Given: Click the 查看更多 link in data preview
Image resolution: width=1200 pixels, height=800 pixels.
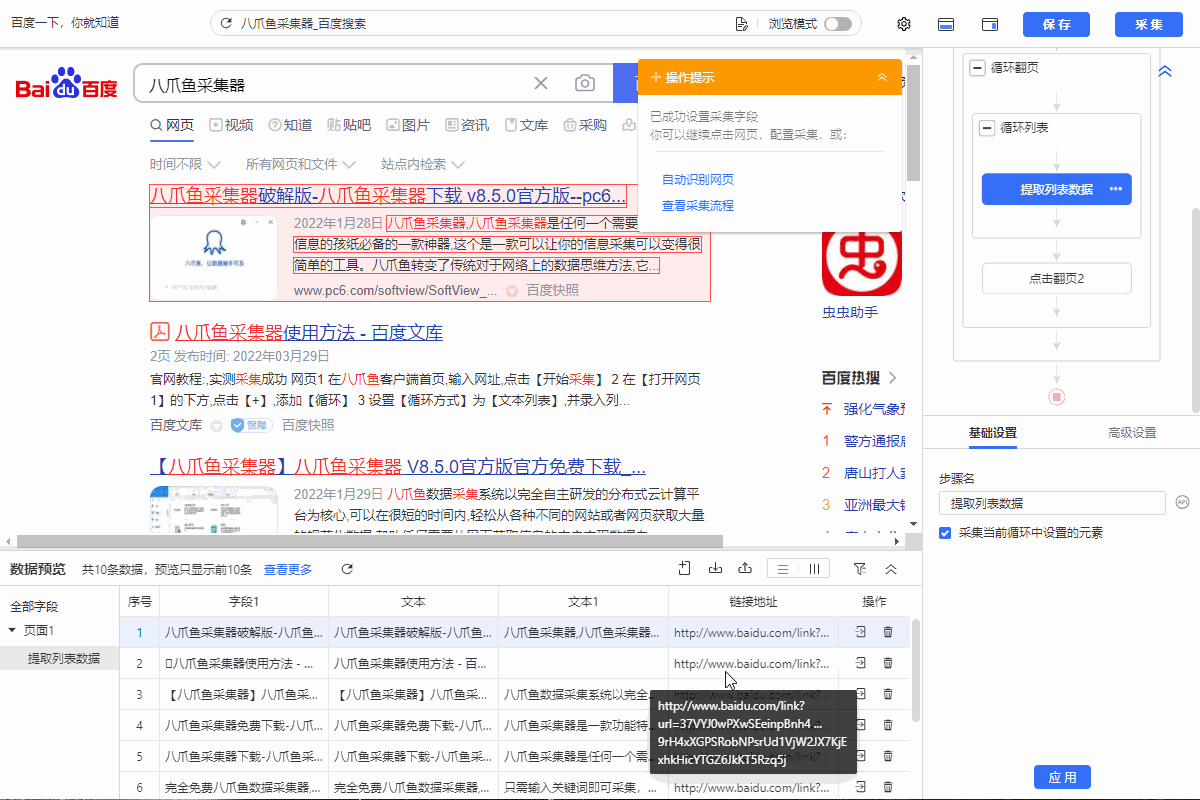Looking at the screenshot, I should pos(288,570).
